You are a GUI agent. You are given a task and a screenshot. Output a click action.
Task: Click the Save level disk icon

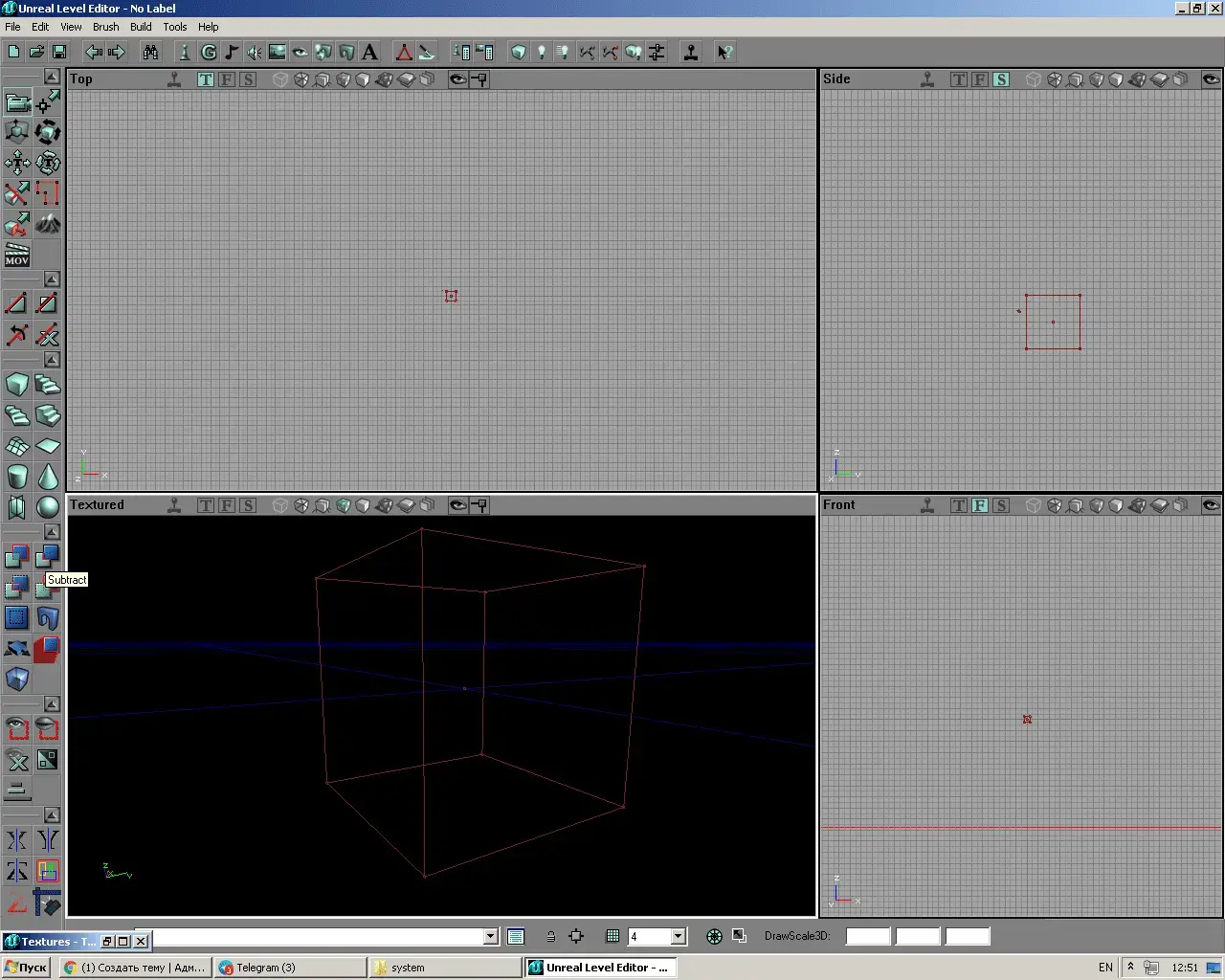pyautogui.click(x=59, y=52)
